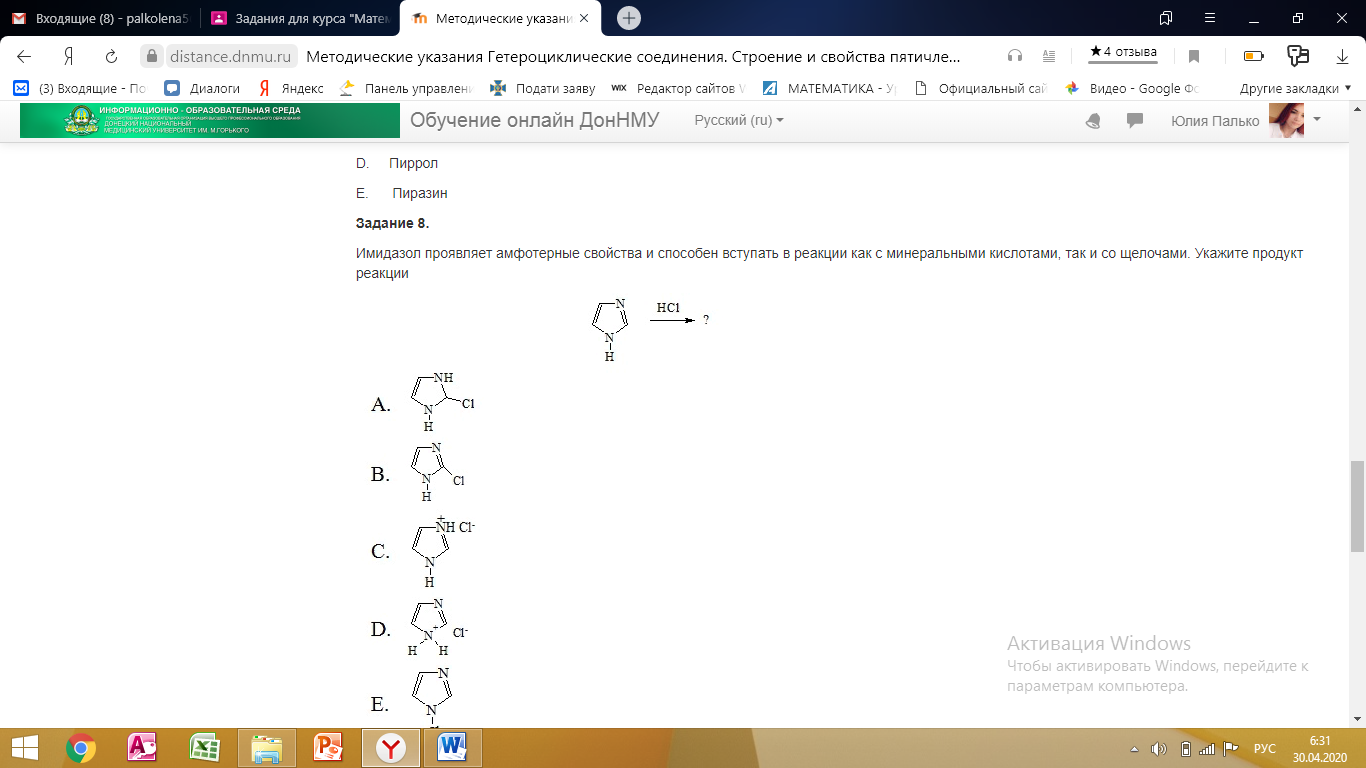
Task: Open the tab manager icon in title bar
Action: pyautogui.click(x=1166, y=18)
